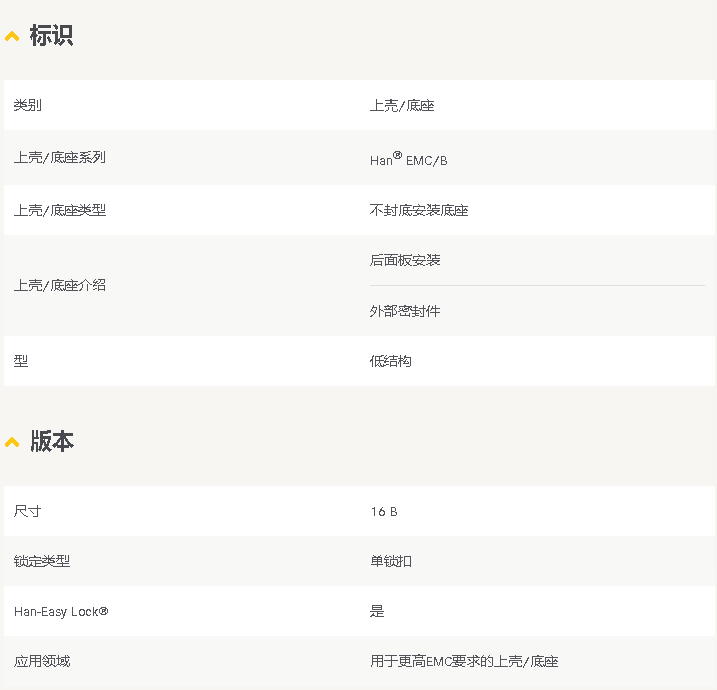Select the 类别 row label
717x690 pixels.
pyautogui.click(x=28, y=105)
